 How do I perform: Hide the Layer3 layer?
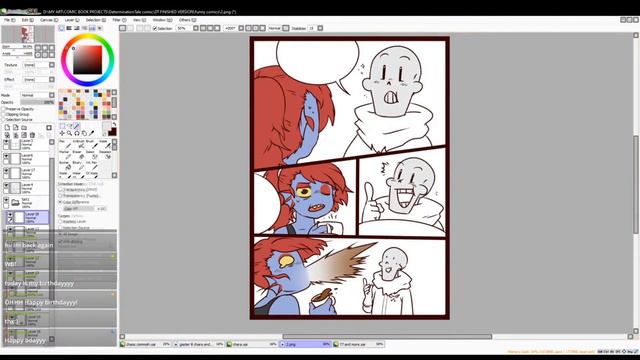pyautogui.click(x=6, y=142)
